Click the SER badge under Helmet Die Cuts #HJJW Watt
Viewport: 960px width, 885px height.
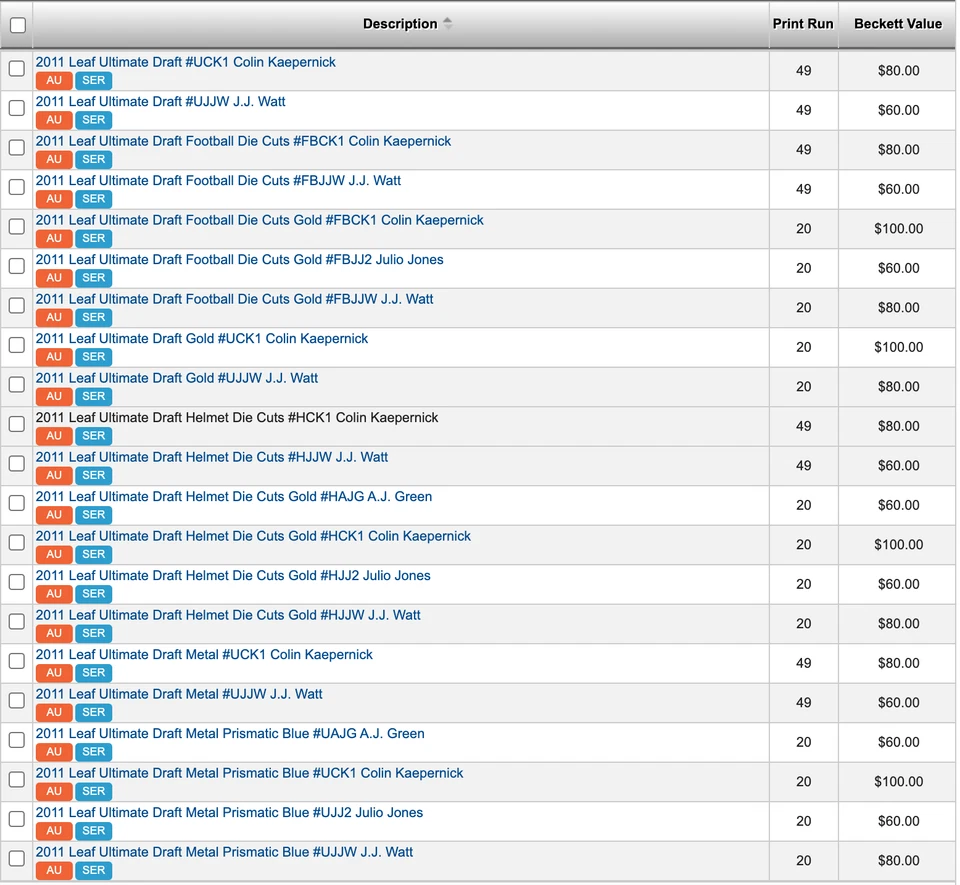(94, 475)
